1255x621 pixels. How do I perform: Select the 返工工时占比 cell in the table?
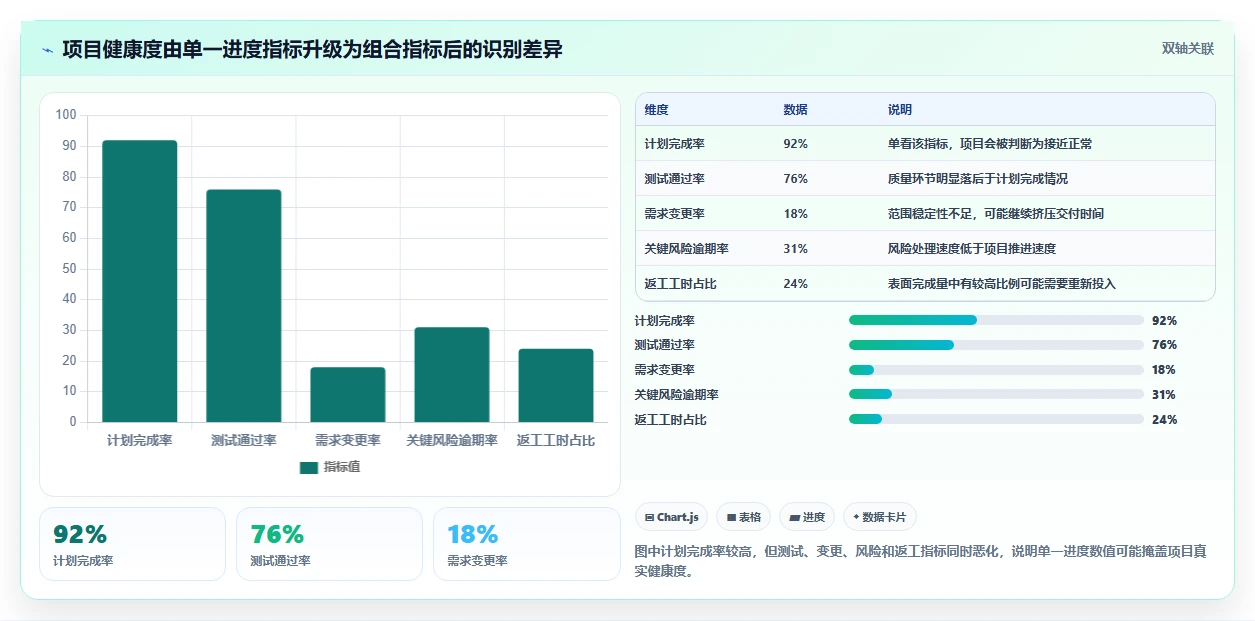(681, 284)
